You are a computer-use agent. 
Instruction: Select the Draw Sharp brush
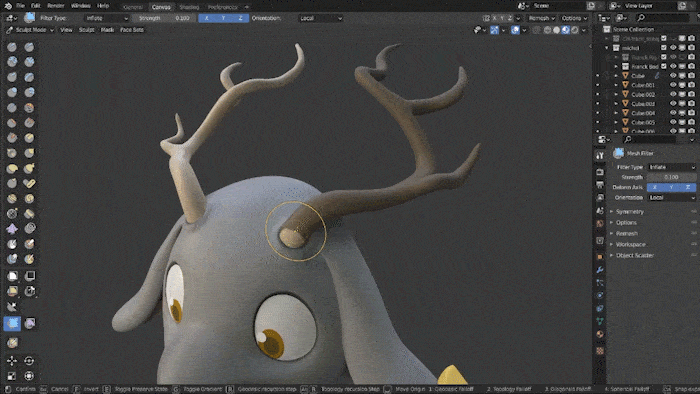point(29,47)
